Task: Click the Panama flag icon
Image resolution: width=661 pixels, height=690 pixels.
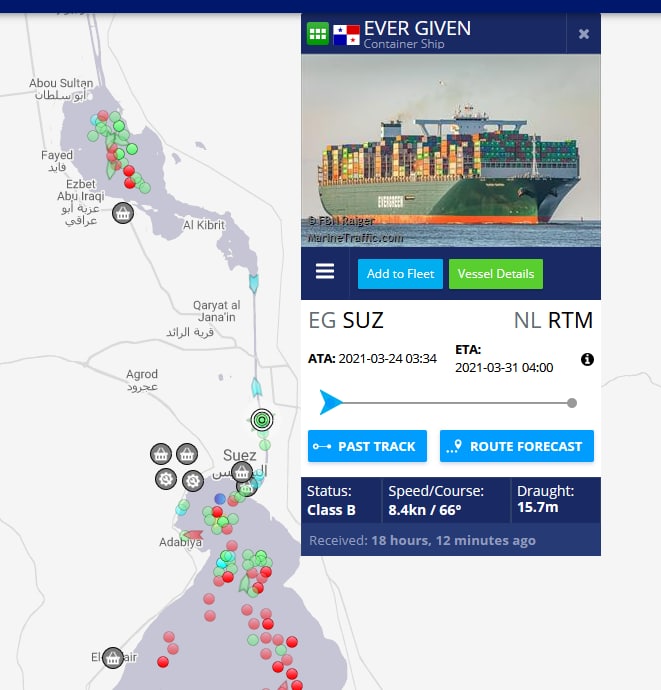Action: (x=346, y=35)
